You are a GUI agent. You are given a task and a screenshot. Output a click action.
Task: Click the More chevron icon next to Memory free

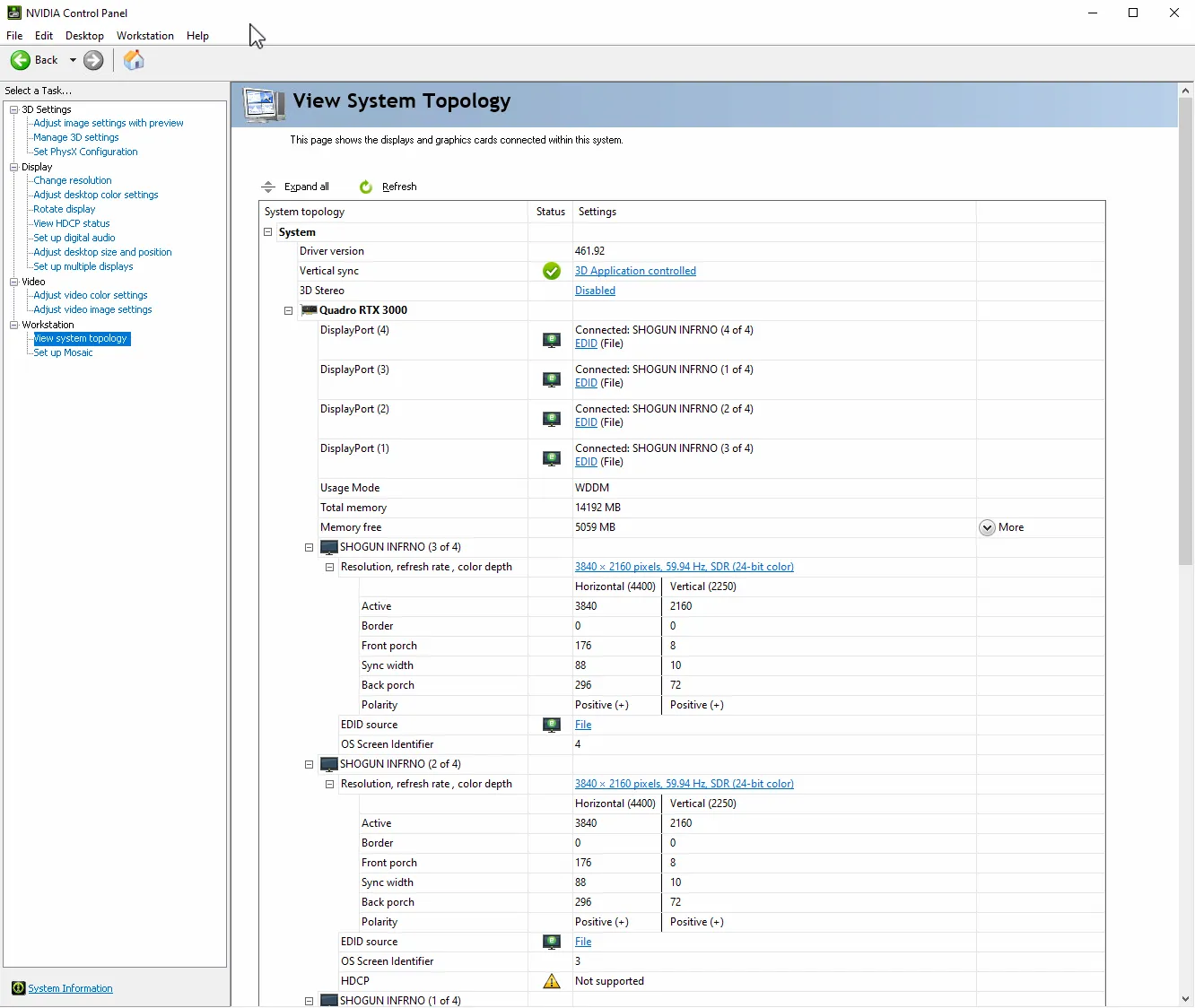[x=987, y=527]
